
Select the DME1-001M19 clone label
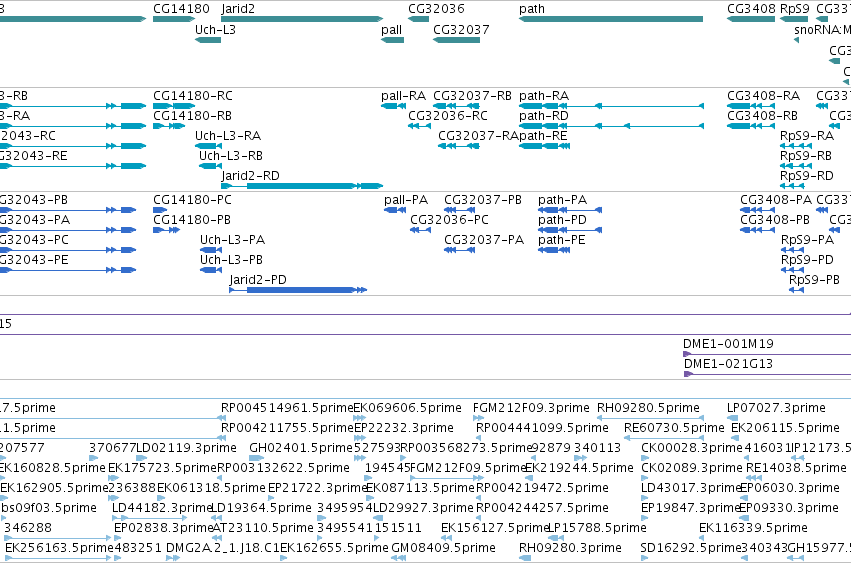click(x=728, y=343)
